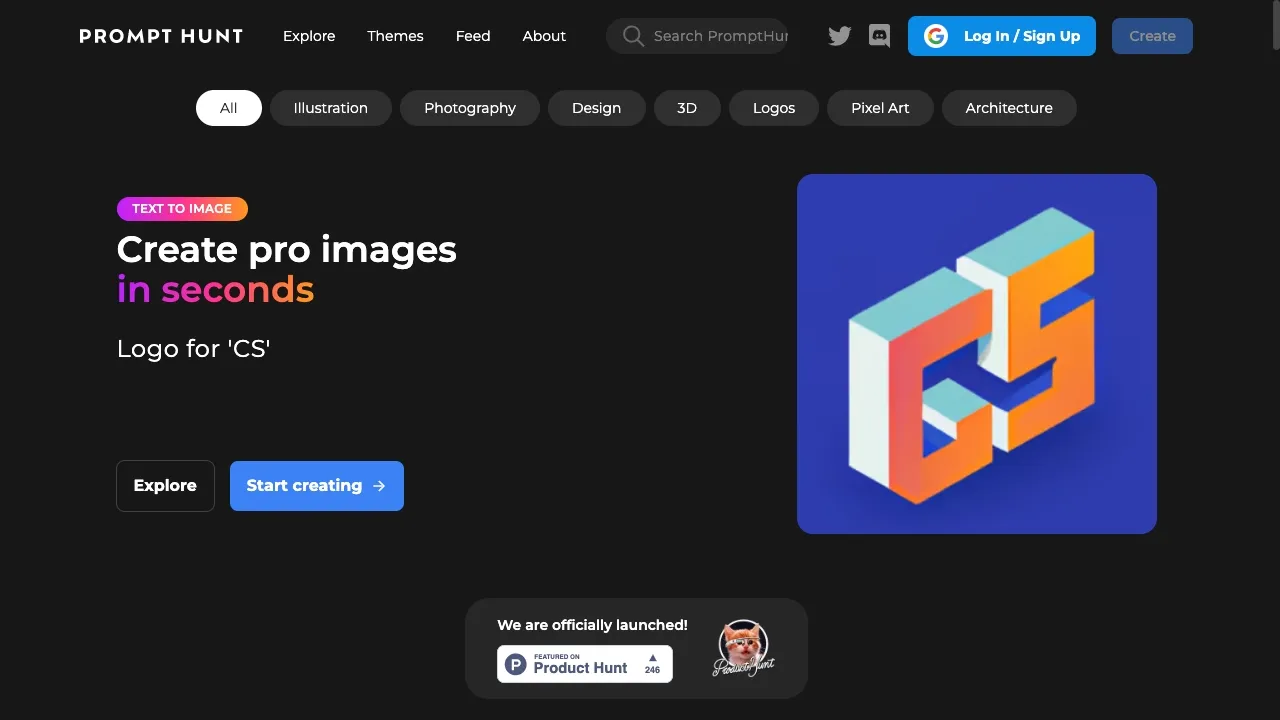This screenshot has height=720, width=1280.
Task: Click the Product Hunt cat mascot avatar
Action: coord(742,647)
